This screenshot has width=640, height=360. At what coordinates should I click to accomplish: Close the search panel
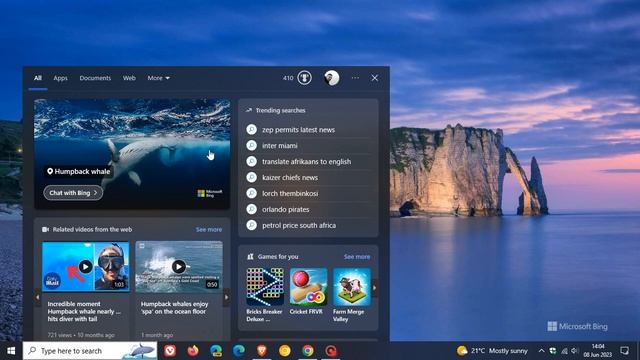375,78
